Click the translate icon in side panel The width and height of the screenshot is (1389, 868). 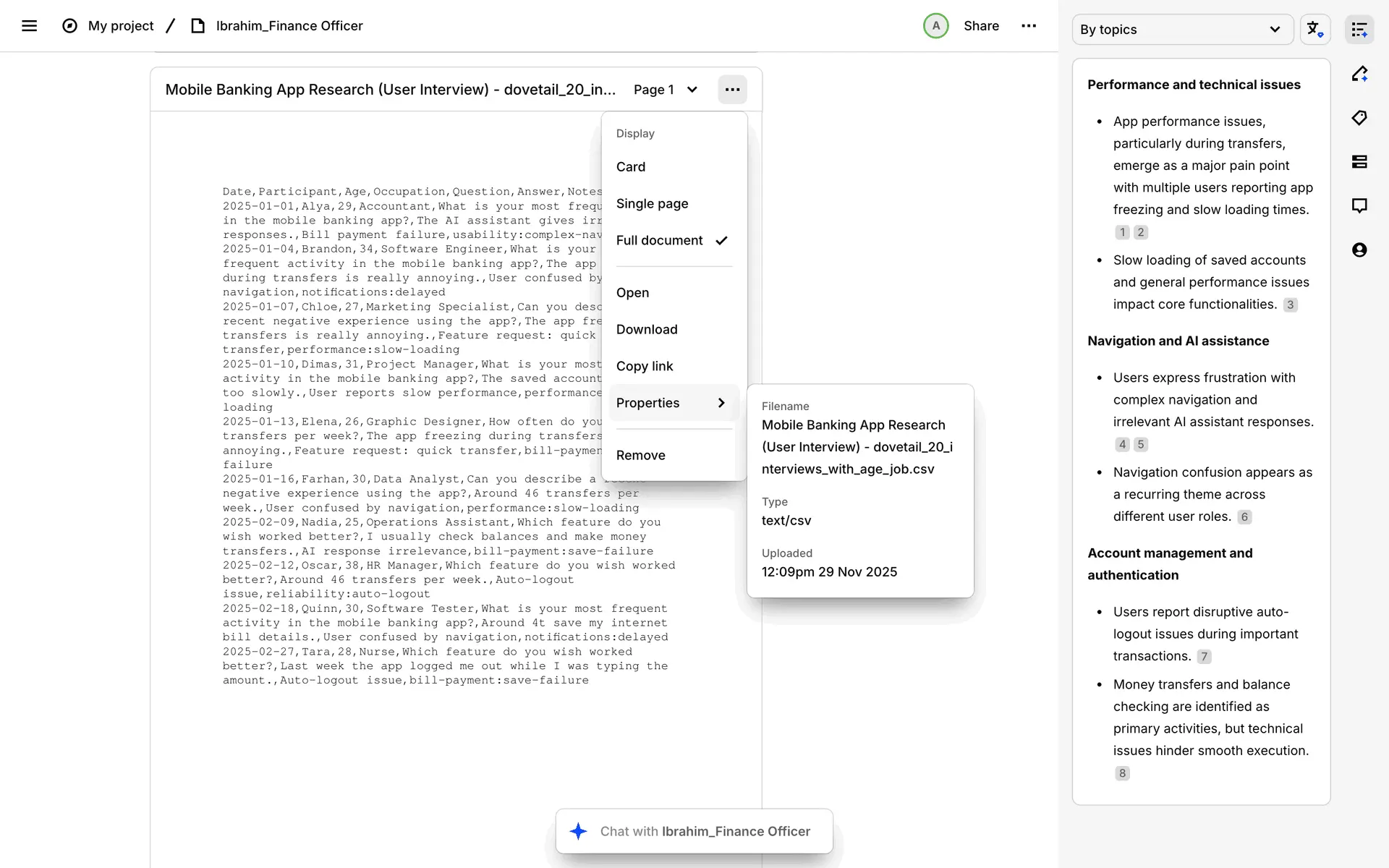[1314, 30]
